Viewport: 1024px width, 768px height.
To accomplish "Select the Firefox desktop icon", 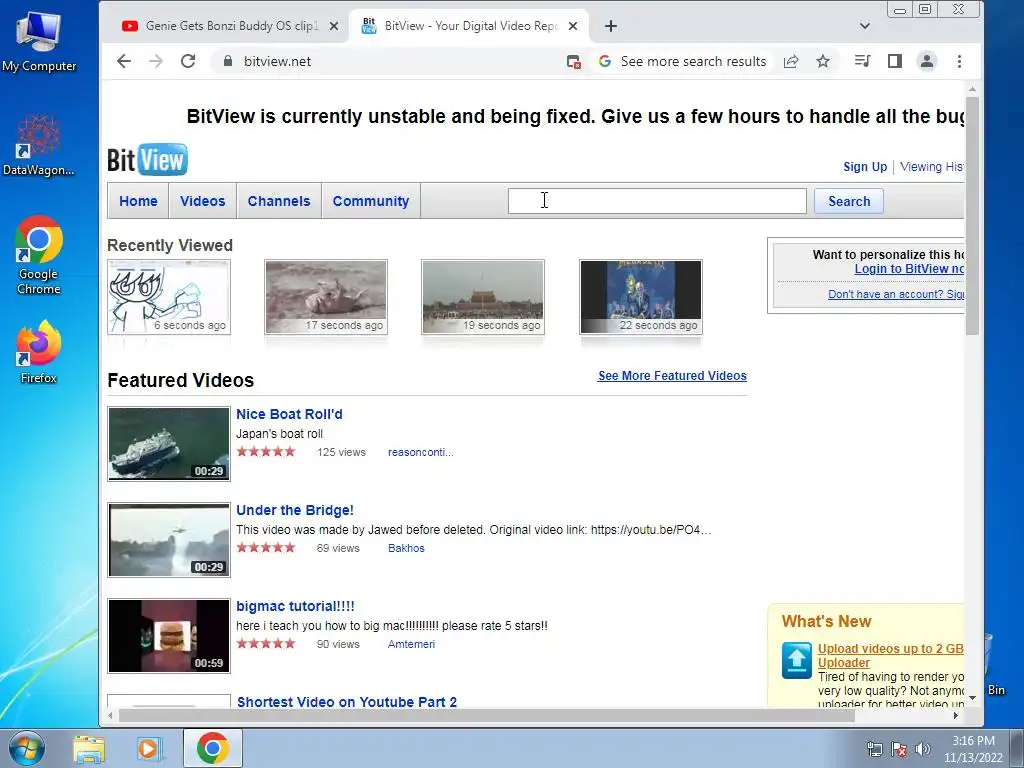I will pos(39,351).
